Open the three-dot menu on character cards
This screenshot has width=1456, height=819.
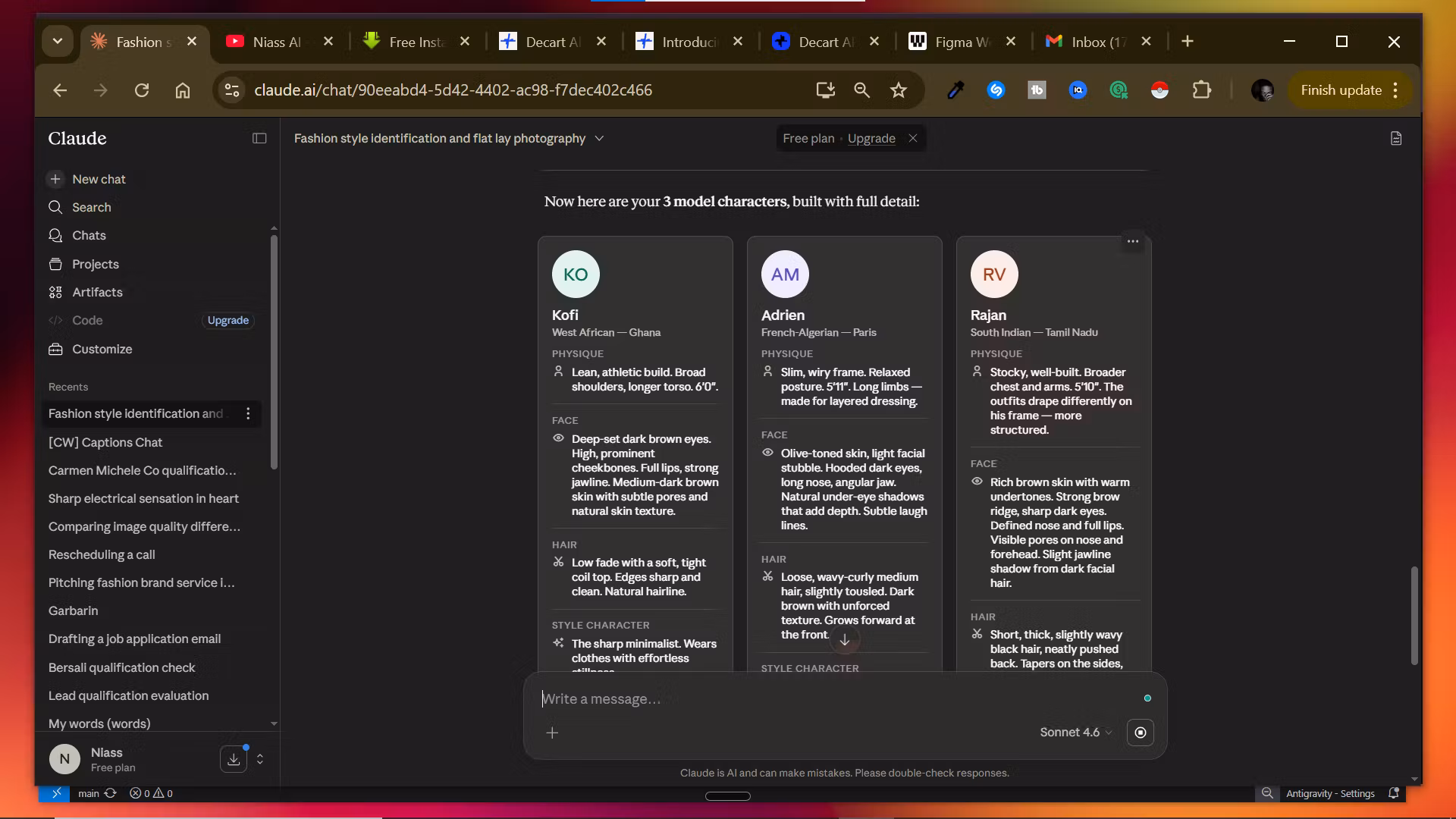(x=1133, y=241)
